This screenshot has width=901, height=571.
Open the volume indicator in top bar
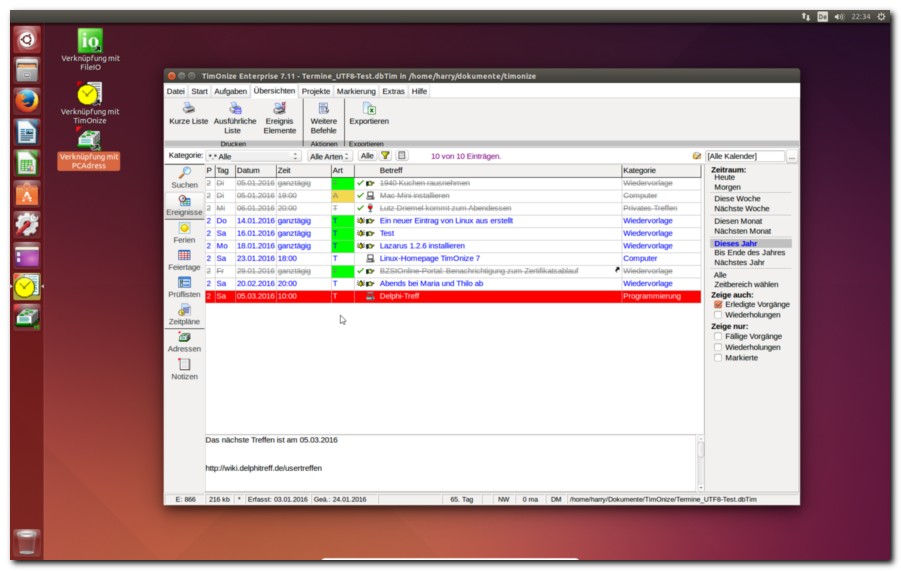(x=840, y=17)
